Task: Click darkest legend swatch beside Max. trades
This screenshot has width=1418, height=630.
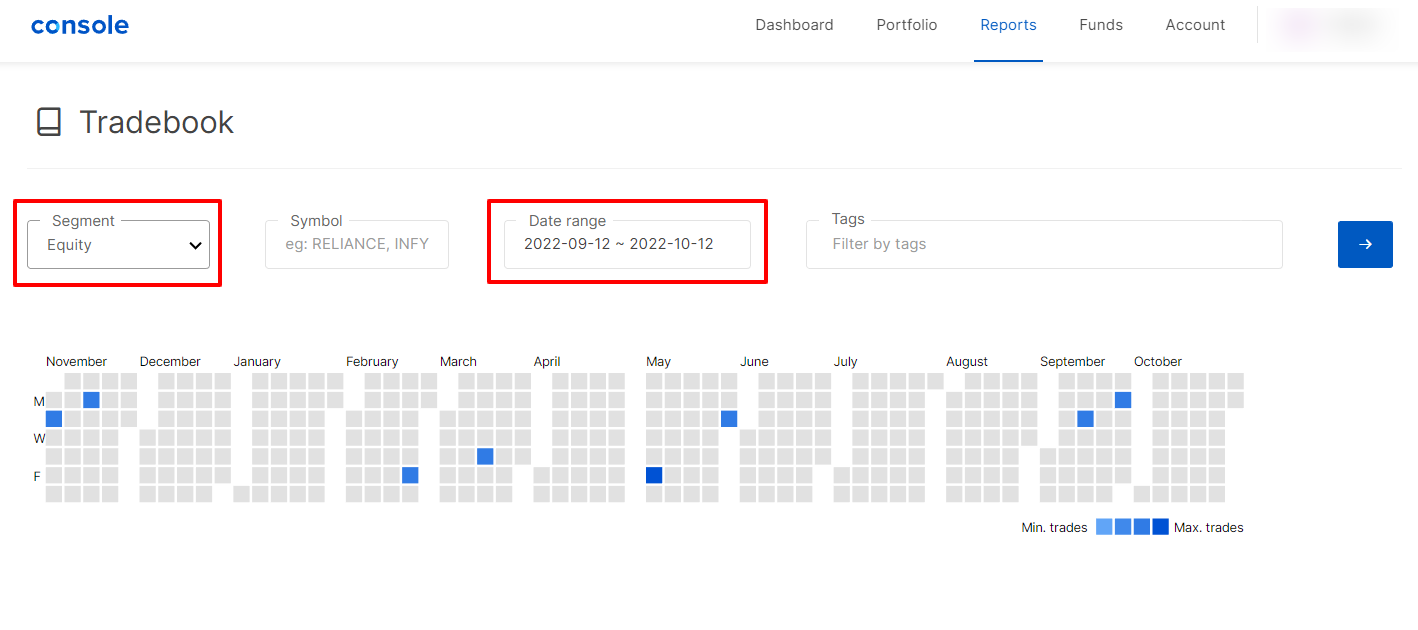Action: coord(1160,527)
